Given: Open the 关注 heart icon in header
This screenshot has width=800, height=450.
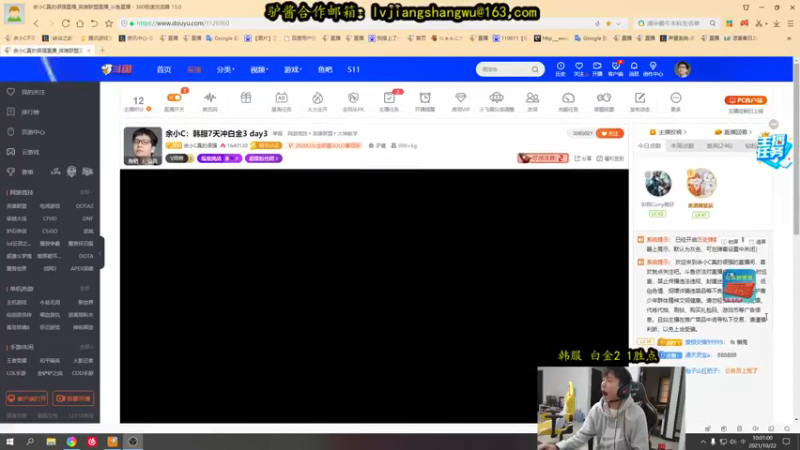Looking at the screenshot, I should coord(579,69).
